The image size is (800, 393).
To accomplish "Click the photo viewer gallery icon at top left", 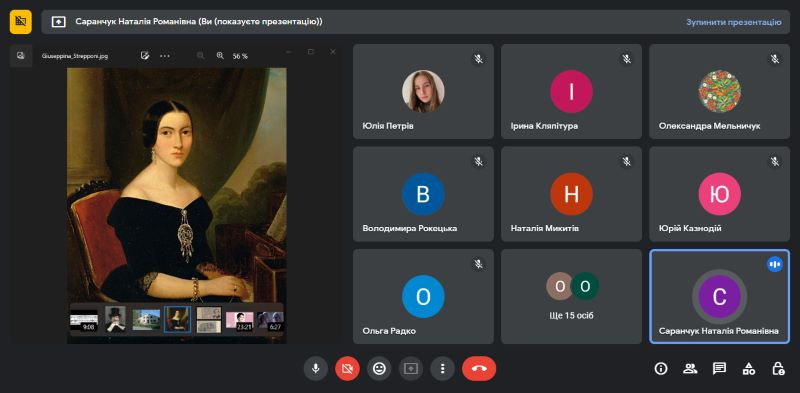I will point(21,56).
